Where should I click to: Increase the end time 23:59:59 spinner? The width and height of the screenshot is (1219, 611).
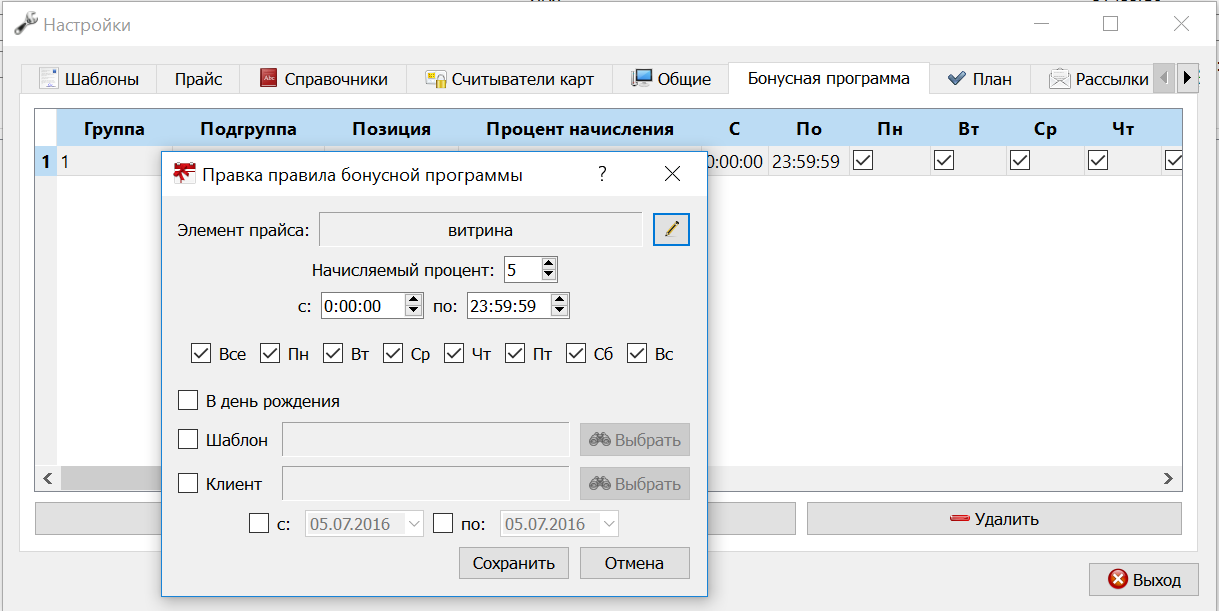point(560,300)
